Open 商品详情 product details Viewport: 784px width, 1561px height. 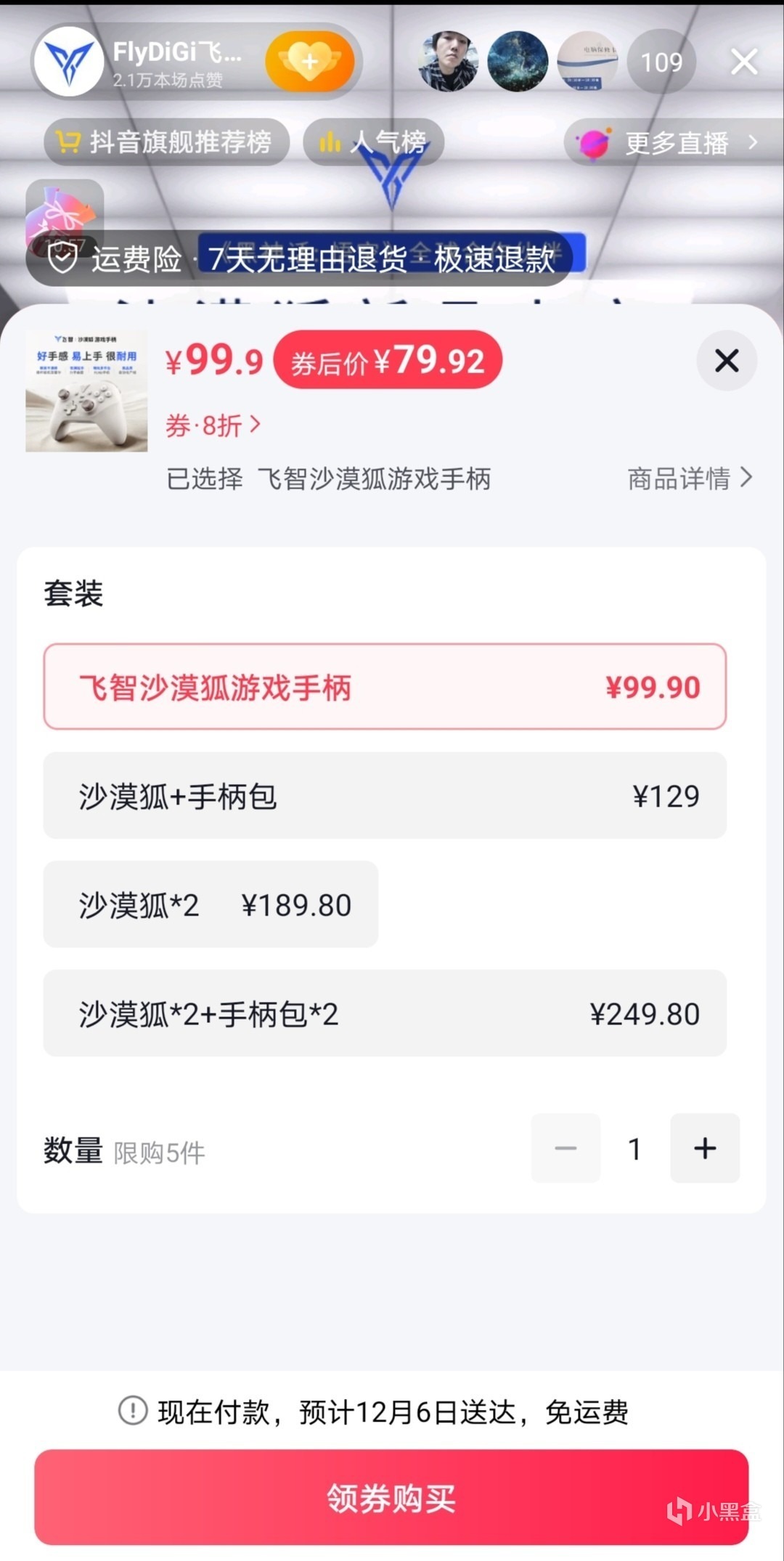click(690, 478)
